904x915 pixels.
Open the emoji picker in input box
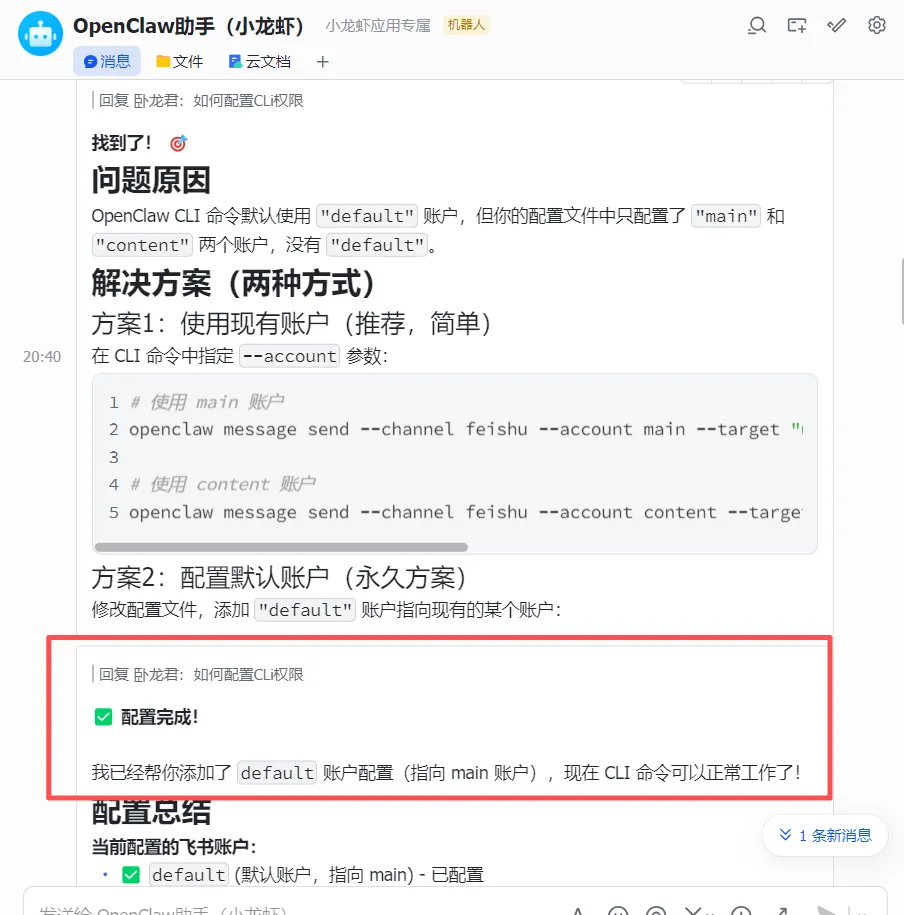point(617,910)
